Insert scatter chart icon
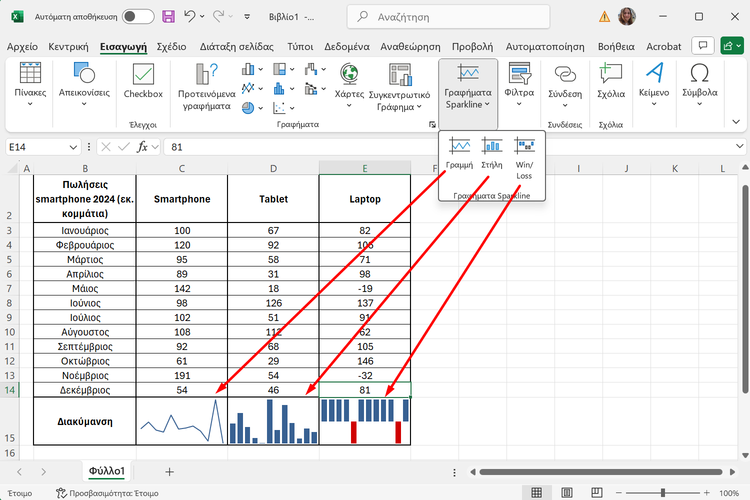 point(279,108)
